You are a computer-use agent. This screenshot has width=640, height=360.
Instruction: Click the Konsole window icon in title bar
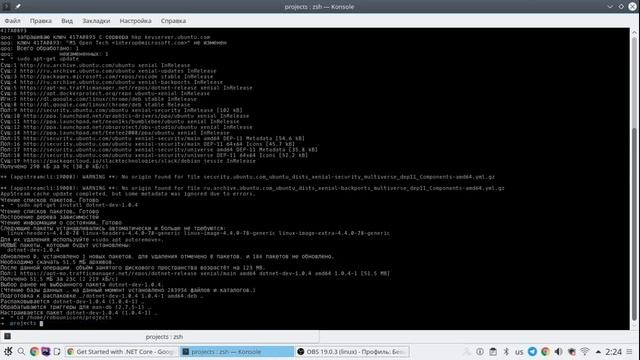[6, 7]
